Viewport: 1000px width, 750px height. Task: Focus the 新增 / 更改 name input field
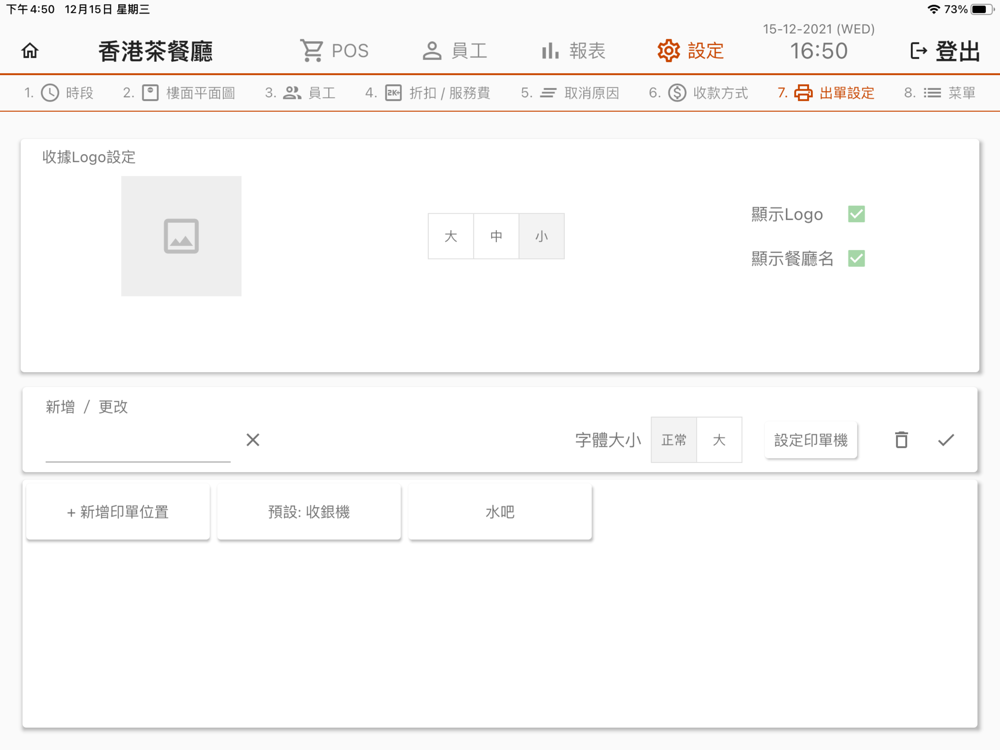click(138, 441)
